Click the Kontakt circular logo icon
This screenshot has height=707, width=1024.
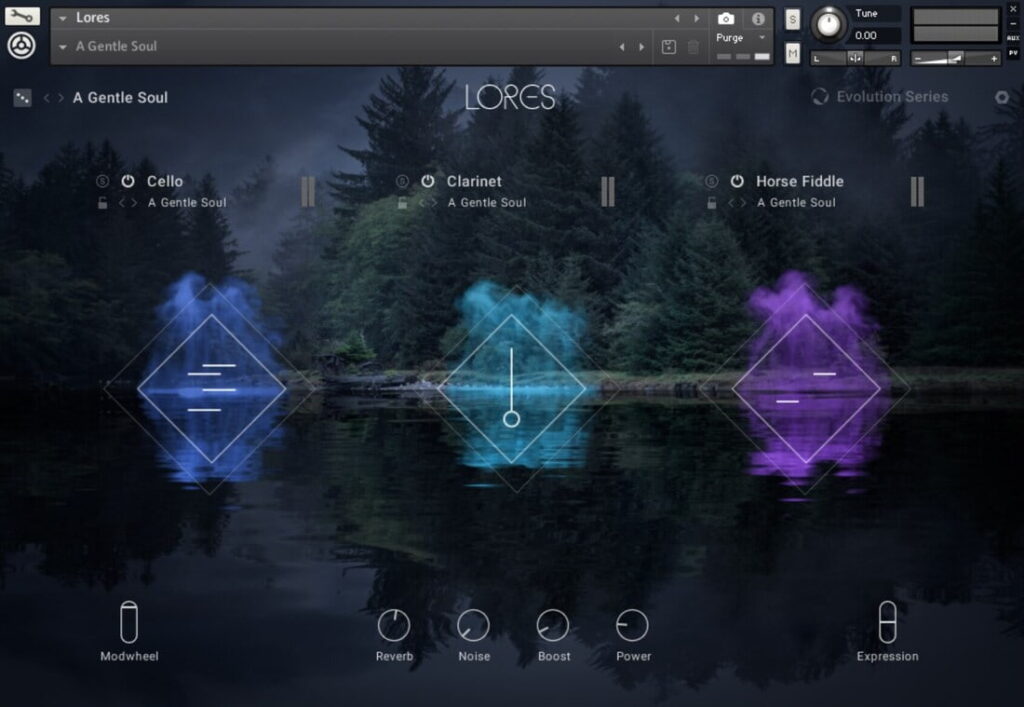22,46
